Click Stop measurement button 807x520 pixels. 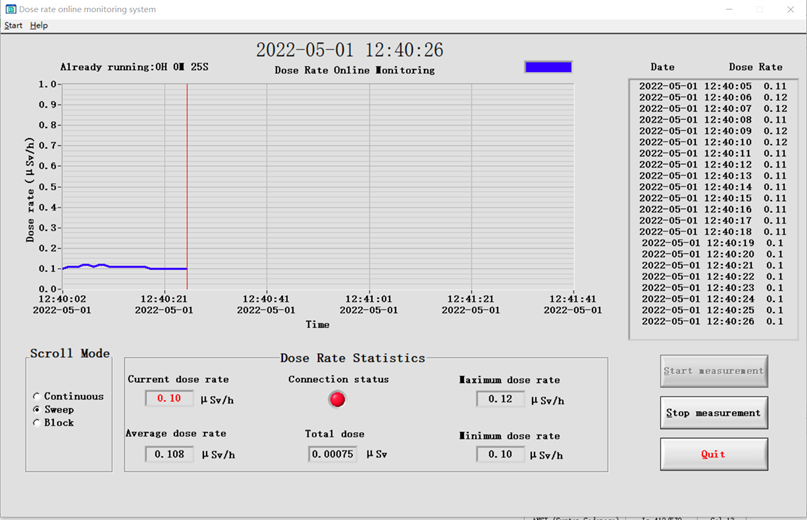(x=714, y=413)
